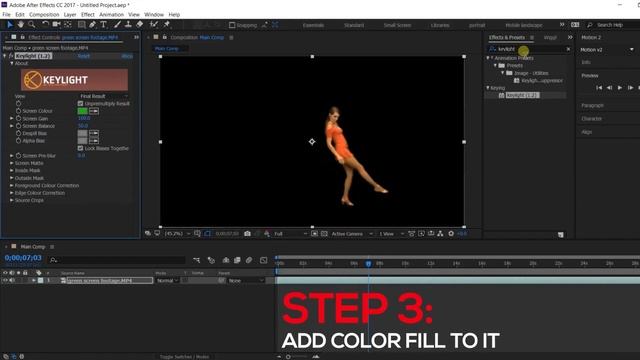Select the arrow Selection tool
The height and width of the screenshot is (360, 640).
(10, 25)
